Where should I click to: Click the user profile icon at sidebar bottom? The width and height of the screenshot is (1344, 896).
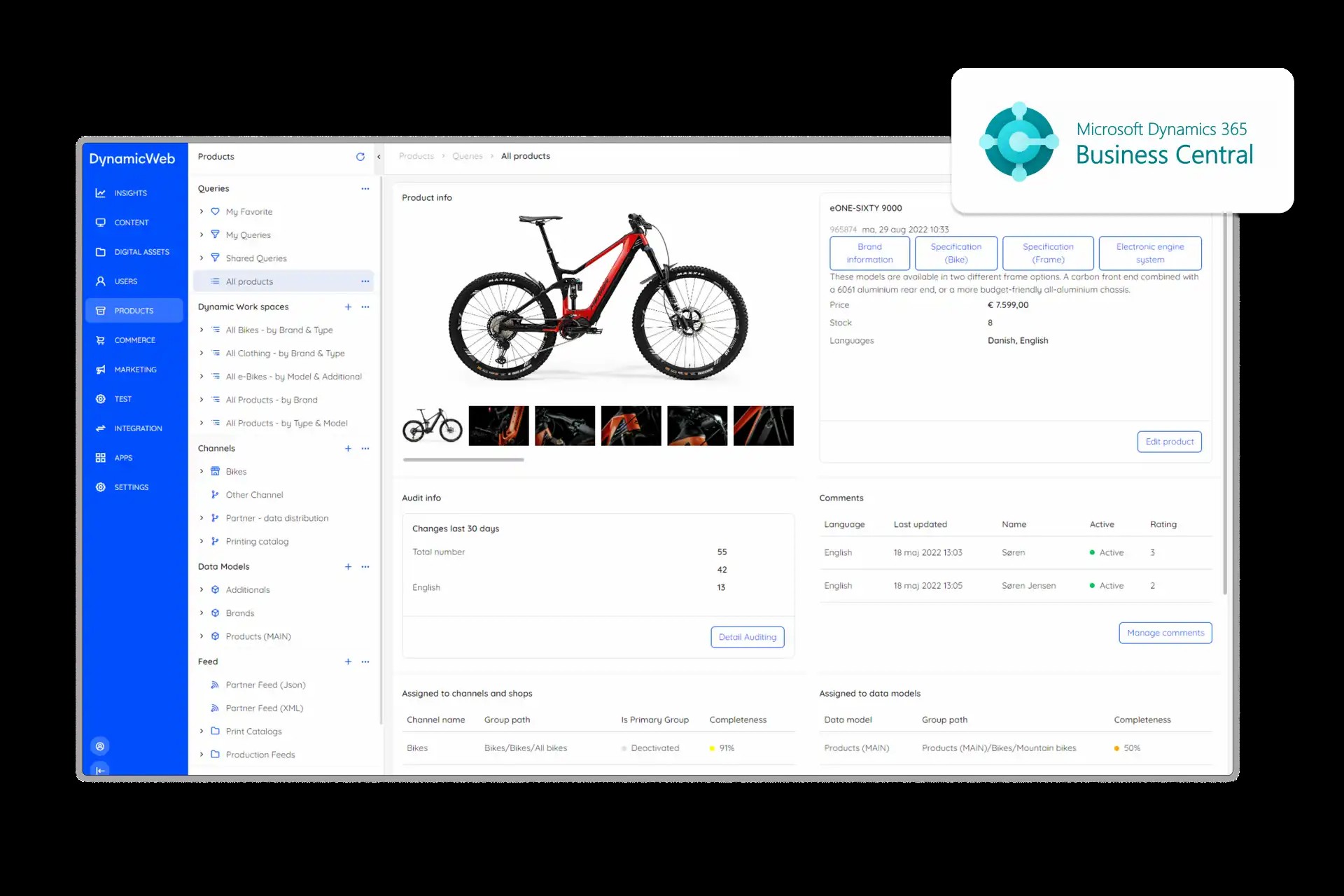point(100,746)
